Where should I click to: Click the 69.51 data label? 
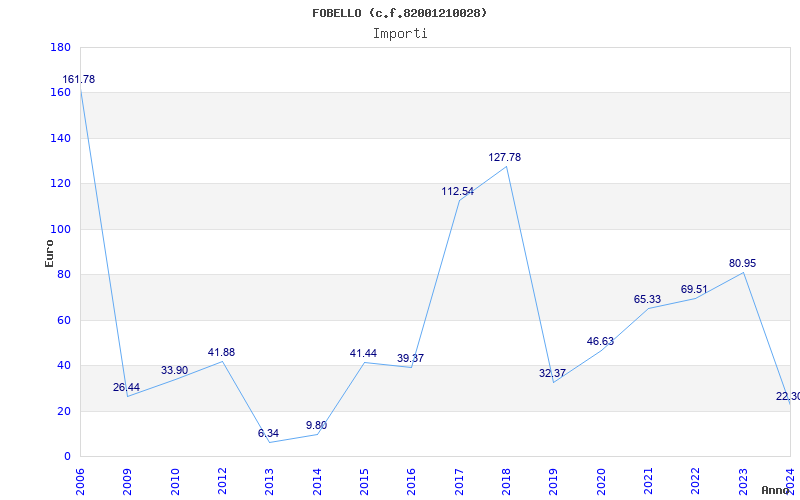pyautogui.click(x=694, y=290)
